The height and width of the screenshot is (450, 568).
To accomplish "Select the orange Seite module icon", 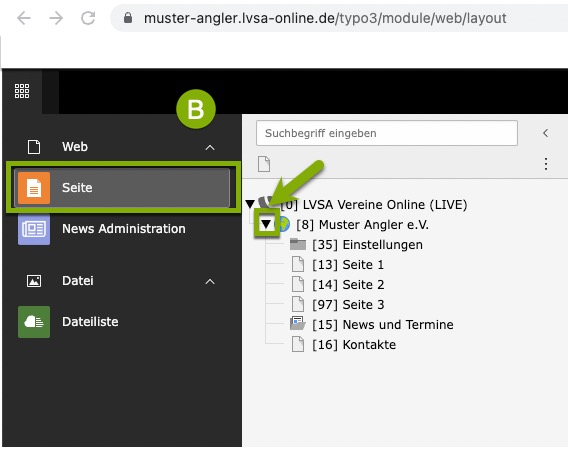I will point(34,188).
